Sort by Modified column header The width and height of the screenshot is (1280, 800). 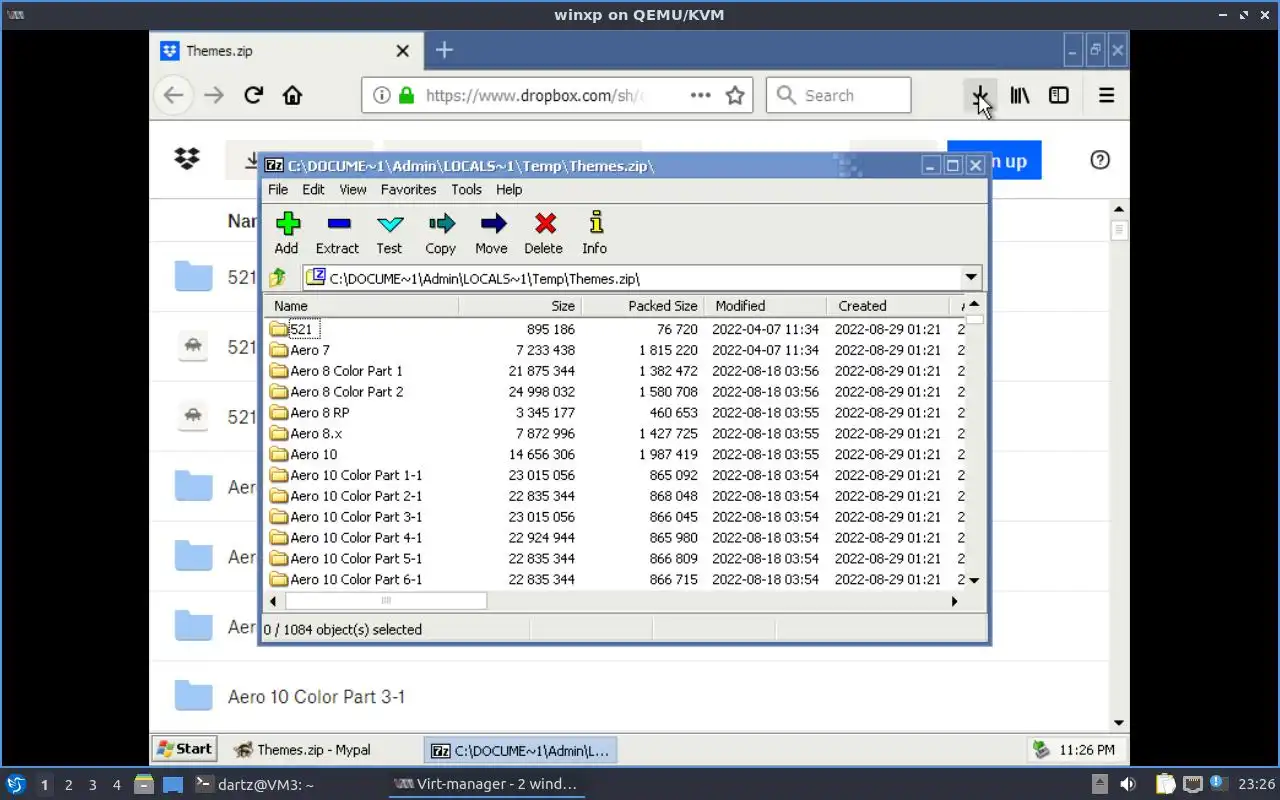point(765,306)
